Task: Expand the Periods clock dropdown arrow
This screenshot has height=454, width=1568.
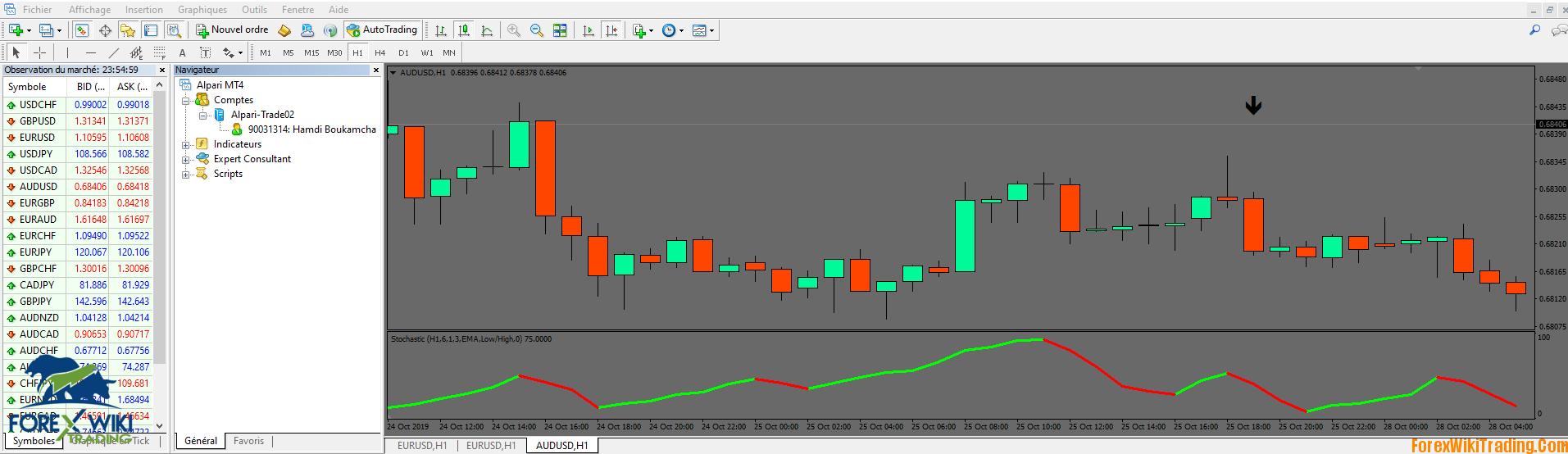Action: 681,30
